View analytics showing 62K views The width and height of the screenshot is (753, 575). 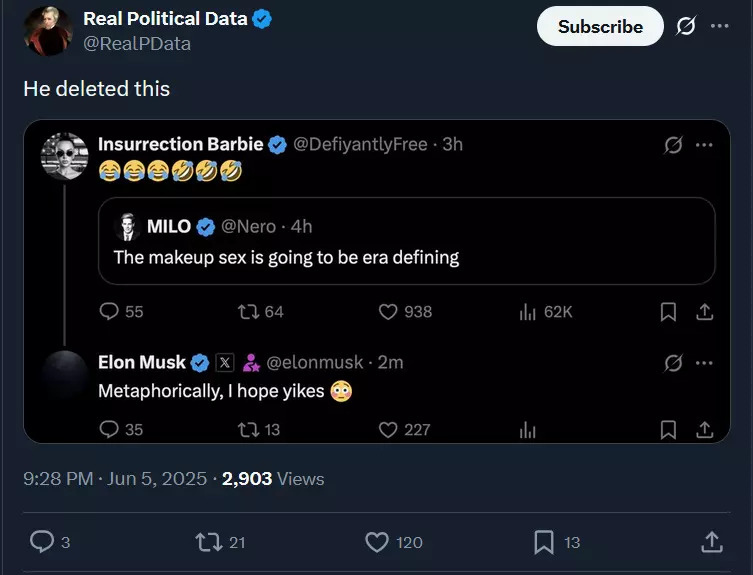pyautogui.click(x=529, y=312)
